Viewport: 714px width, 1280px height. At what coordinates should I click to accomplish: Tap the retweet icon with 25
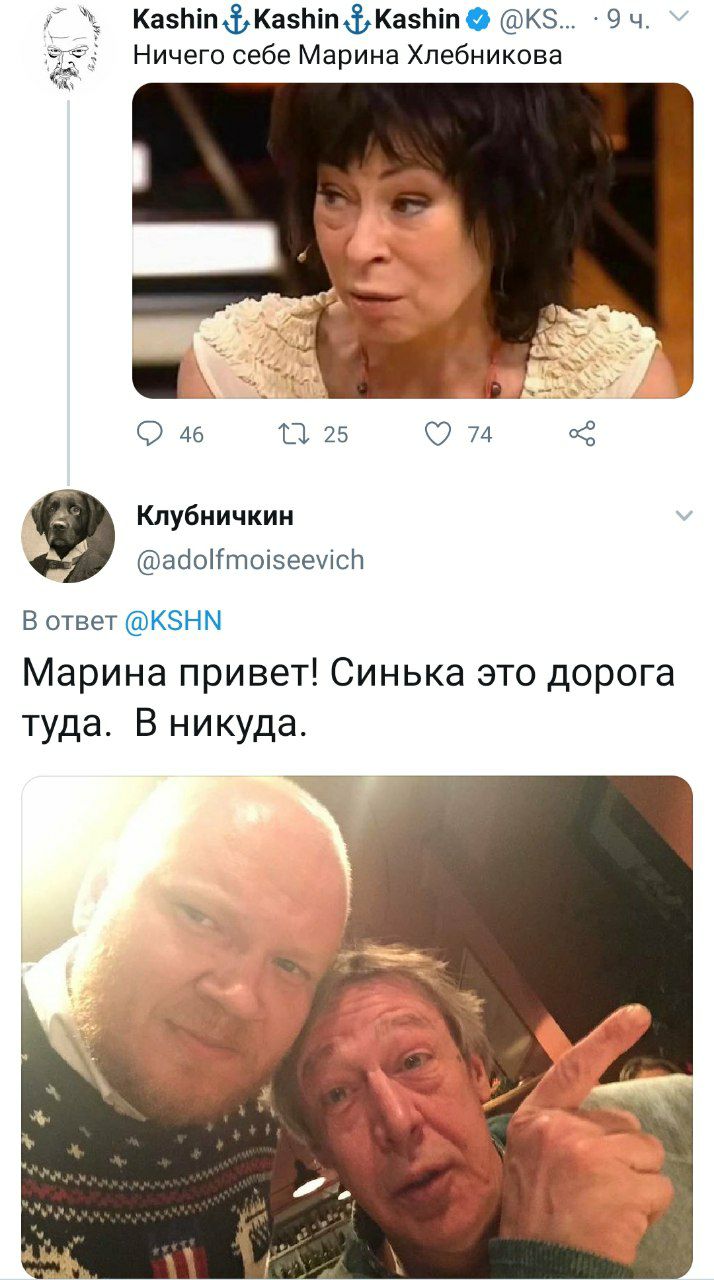pos(292,434)
